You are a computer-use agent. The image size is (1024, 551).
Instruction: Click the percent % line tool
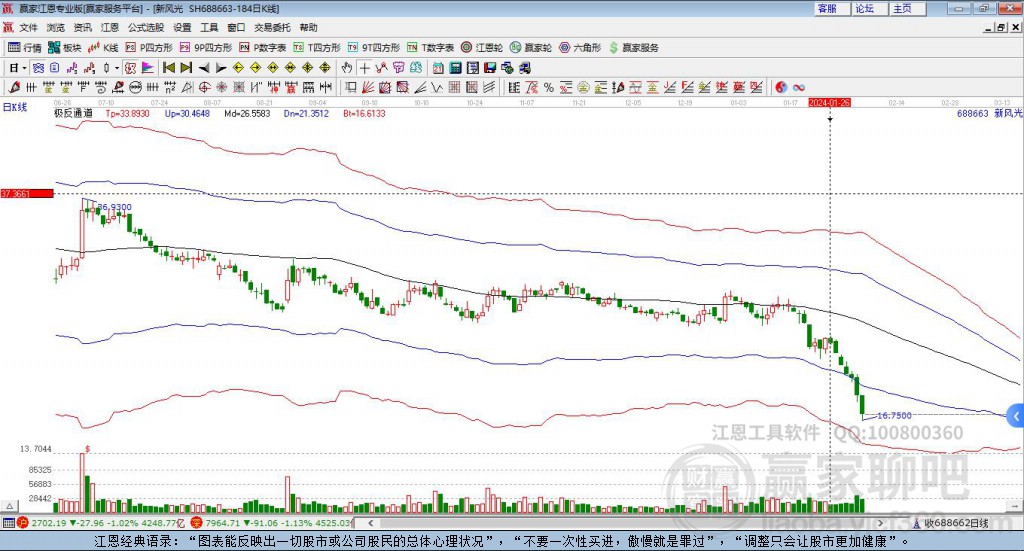(x=549, y=87)
